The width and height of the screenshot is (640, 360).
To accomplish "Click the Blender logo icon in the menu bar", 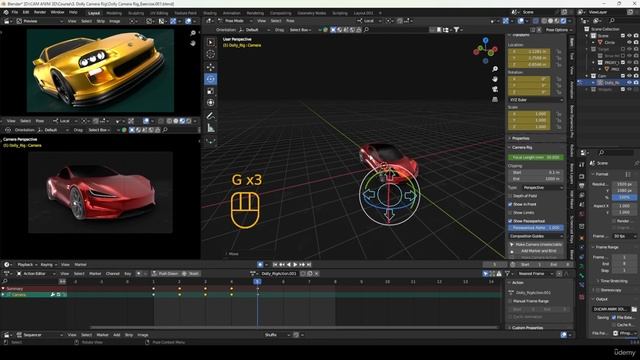I will tap(6, 12).
